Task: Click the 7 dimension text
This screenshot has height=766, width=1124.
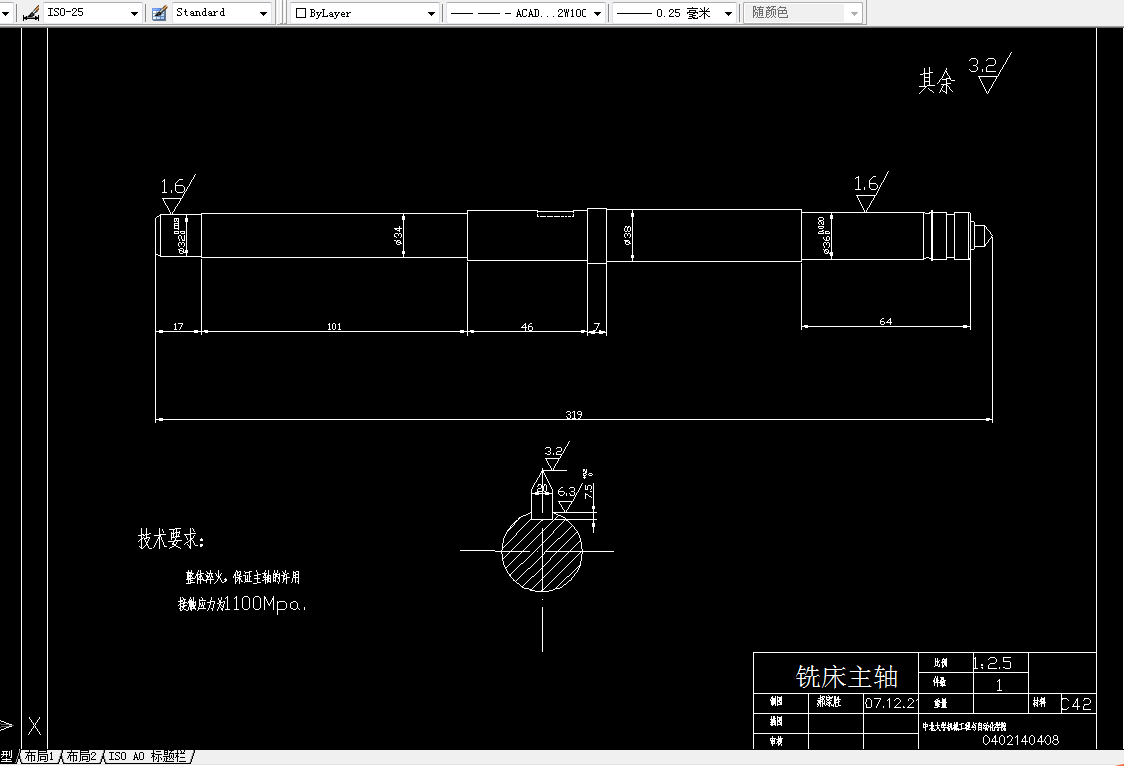Action: pyautogui.click(x=596, y=327)
